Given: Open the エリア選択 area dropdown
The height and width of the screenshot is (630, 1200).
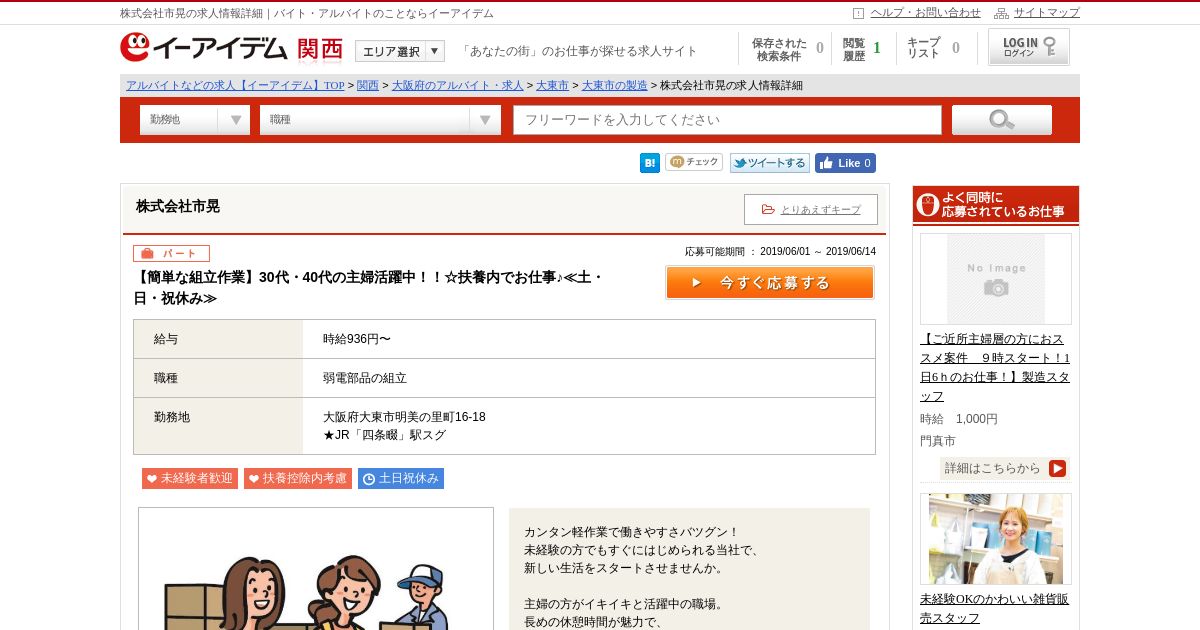Looking at the screenshot, I should (400, 51).
